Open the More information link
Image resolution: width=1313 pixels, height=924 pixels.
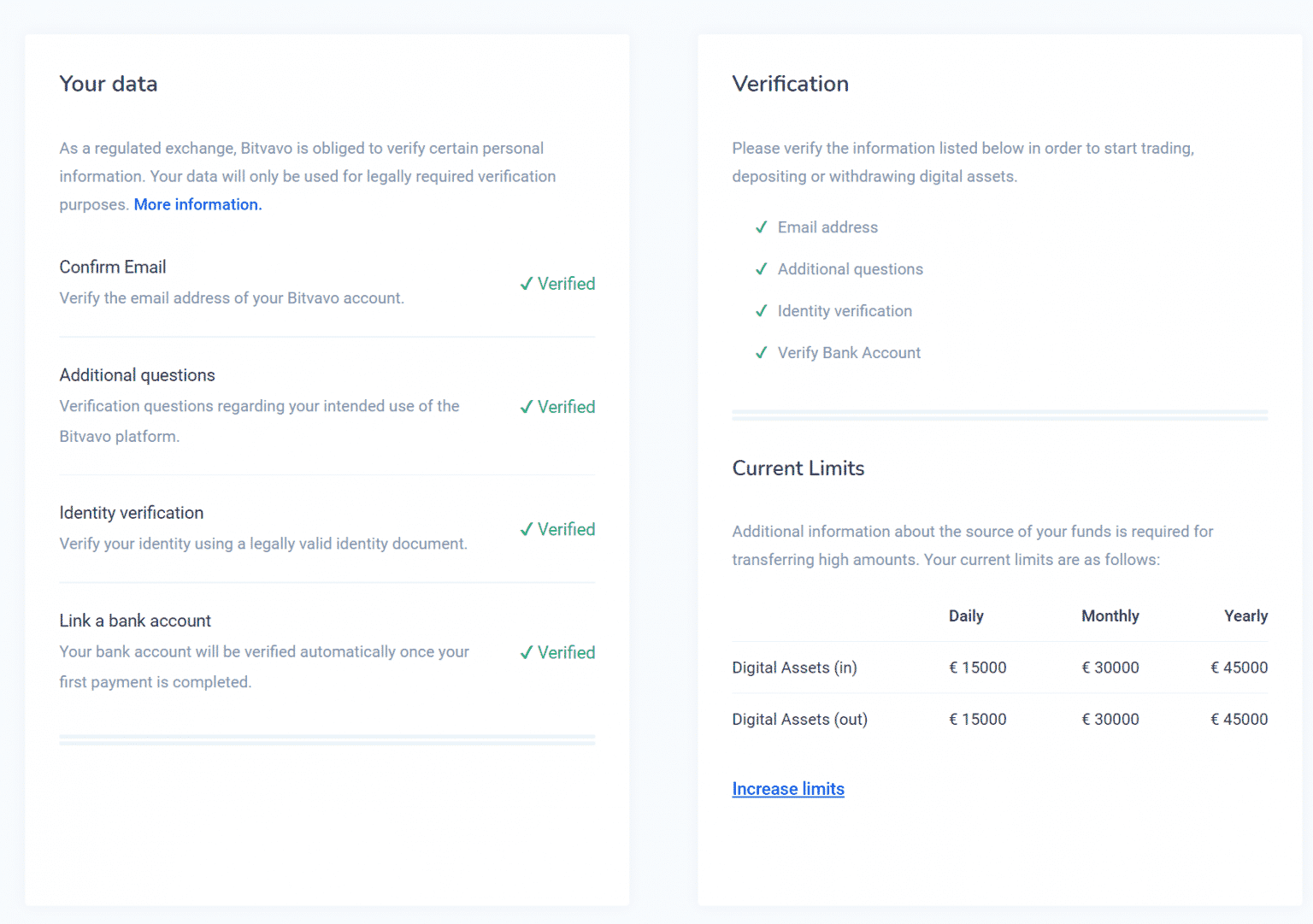click(197, 204)
